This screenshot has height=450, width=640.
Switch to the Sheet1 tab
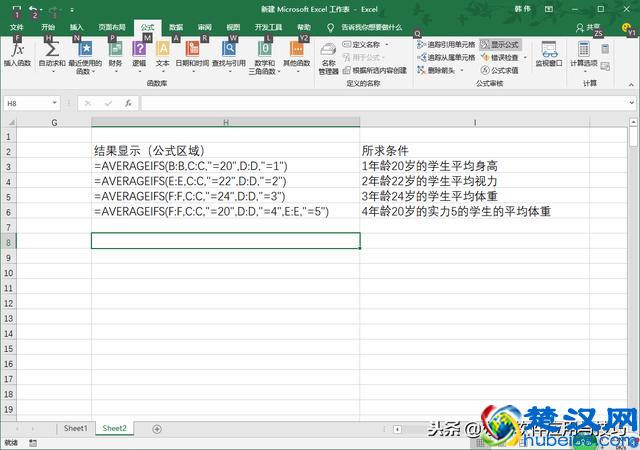[x=76, y=428]
